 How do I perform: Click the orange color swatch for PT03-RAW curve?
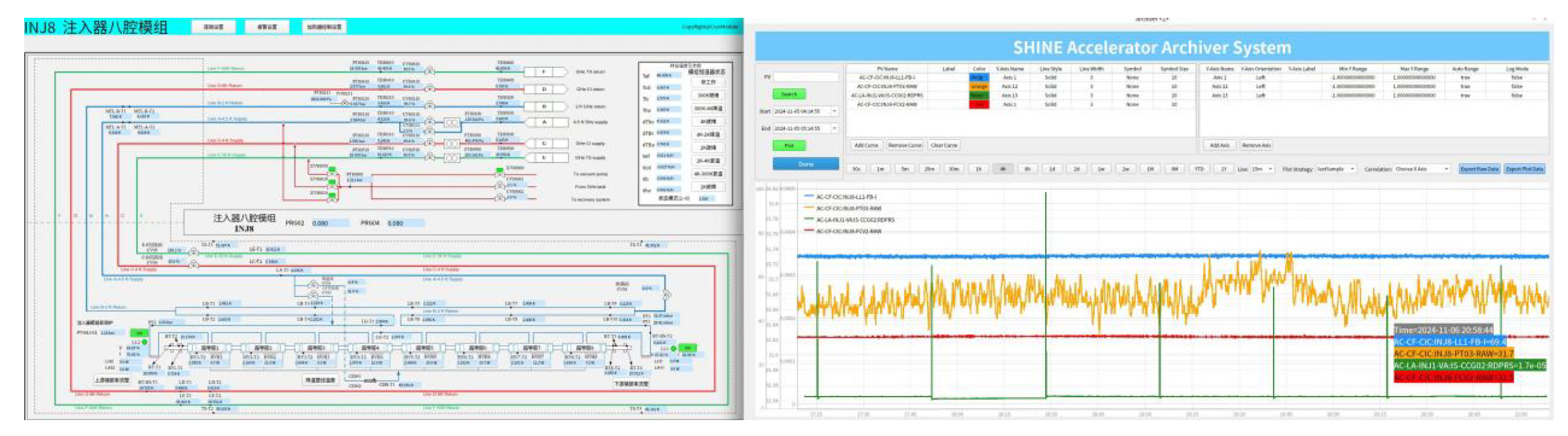click(x=978, y=86)
